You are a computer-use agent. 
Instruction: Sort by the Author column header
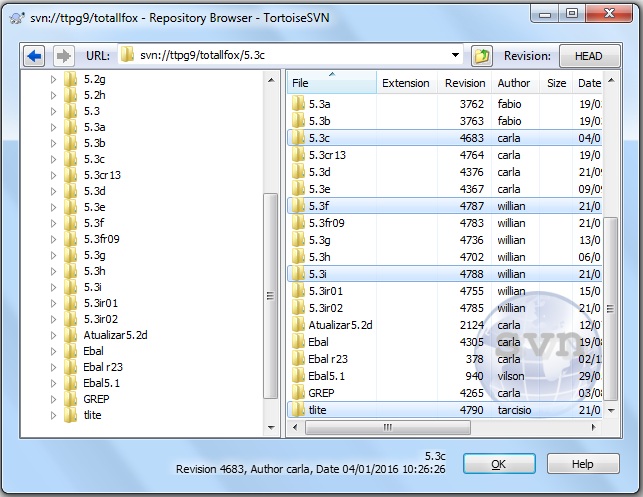tap(514, 82)
